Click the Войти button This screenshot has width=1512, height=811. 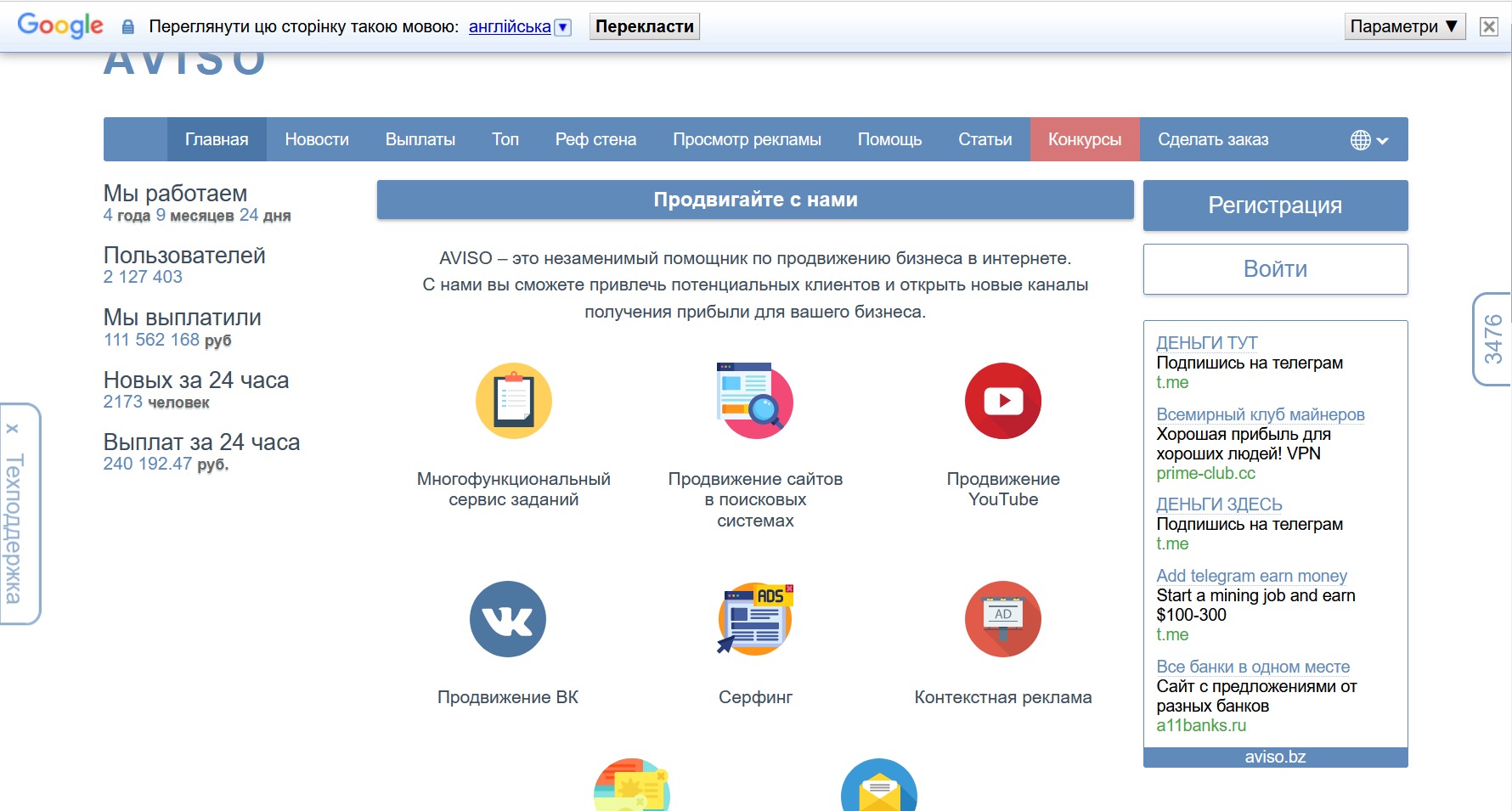1275,269
